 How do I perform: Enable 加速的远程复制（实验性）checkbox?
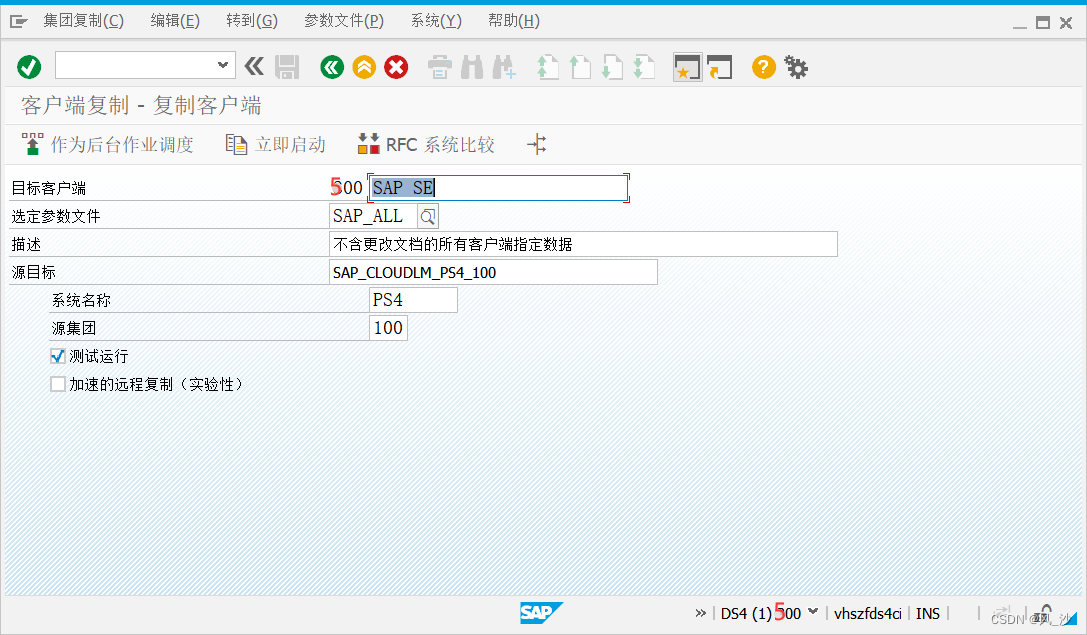[58, 384]
